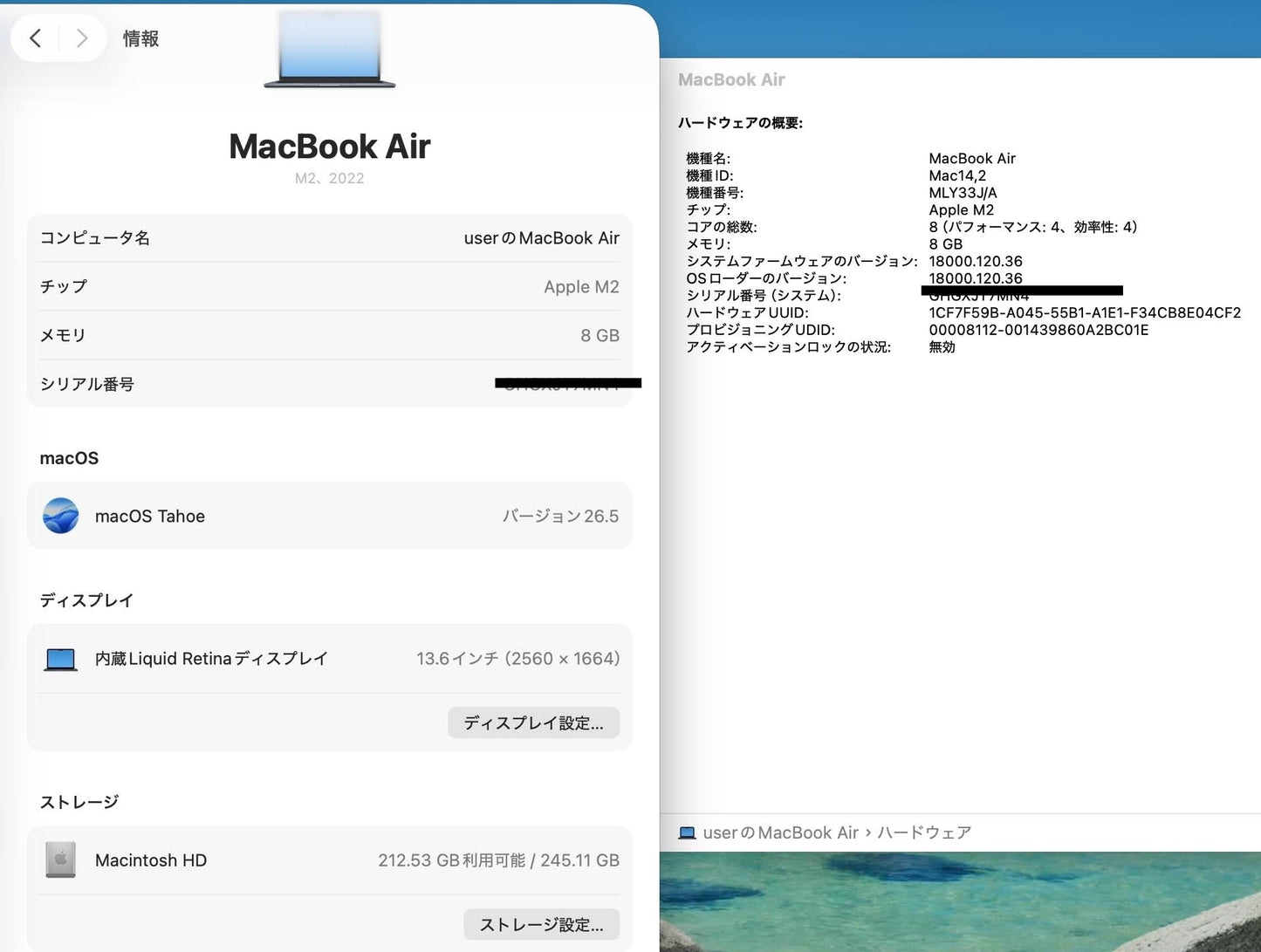
Task: Click the 13.6インチ (2560 × 1664) value
Action: coord(517,659)
